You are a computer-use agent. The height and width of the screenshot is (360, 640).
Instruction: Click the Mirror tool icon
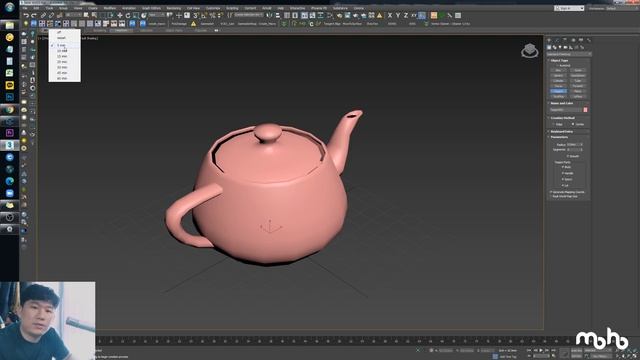point(269,16)
